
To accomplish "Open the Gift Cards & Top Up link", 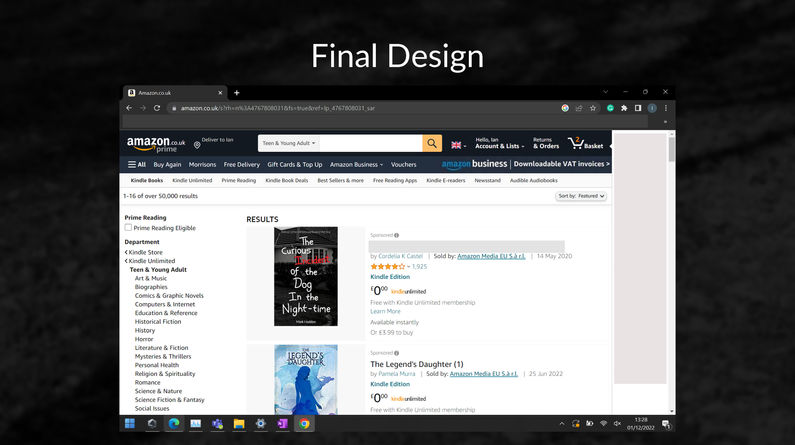I will click(x=295, y=165).
